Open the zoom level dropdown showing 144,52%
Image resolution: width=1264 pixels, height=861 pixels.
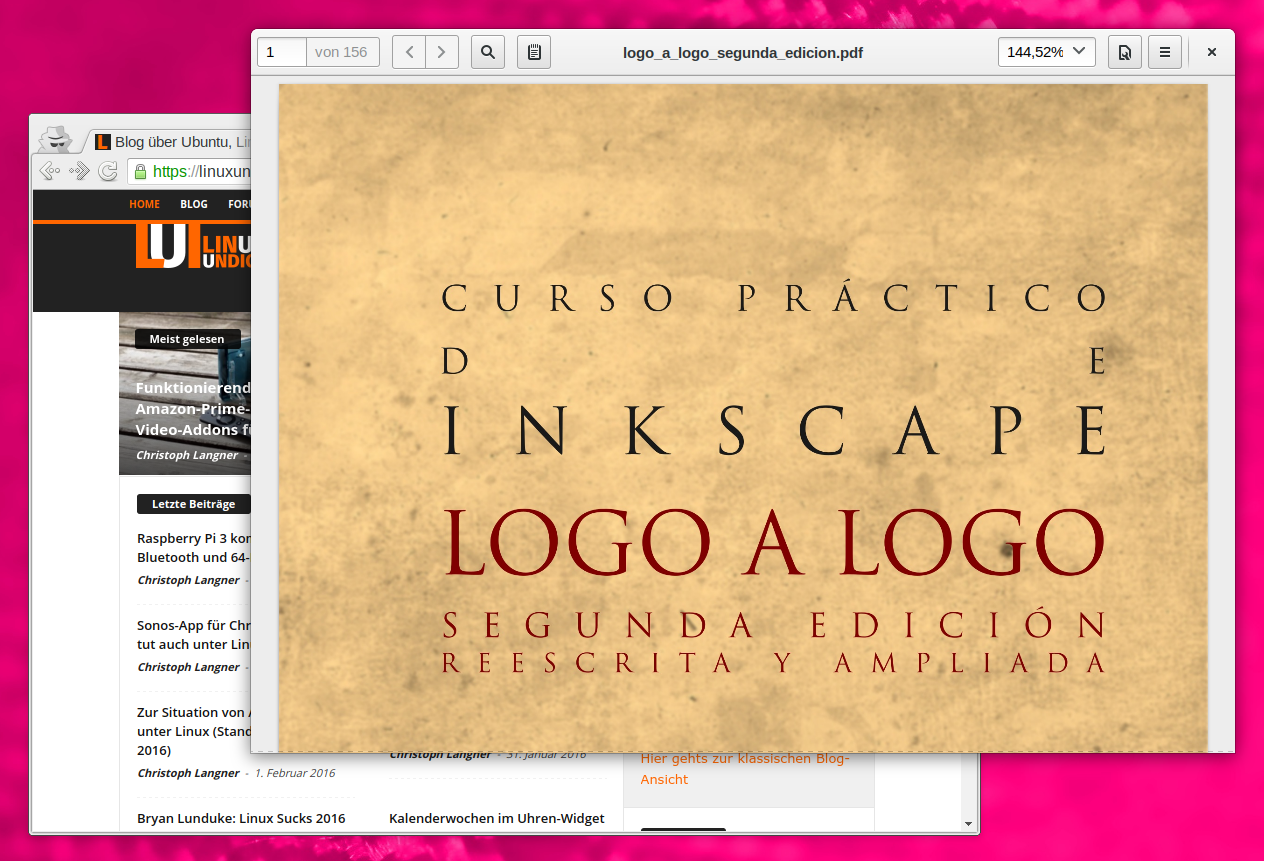coord(1047,52)
